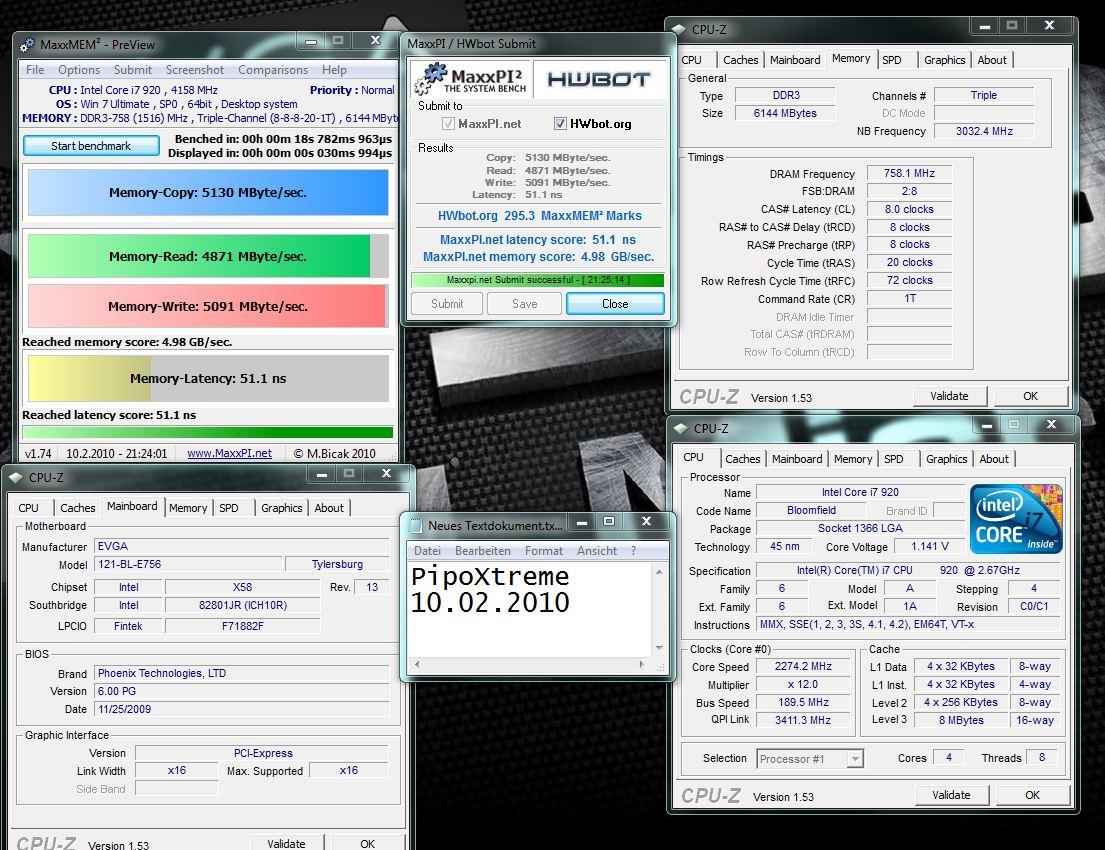The image size is (1105, 850).
Task: Click CPU-Z title icon in Memory window
Action: click(679, 30)
